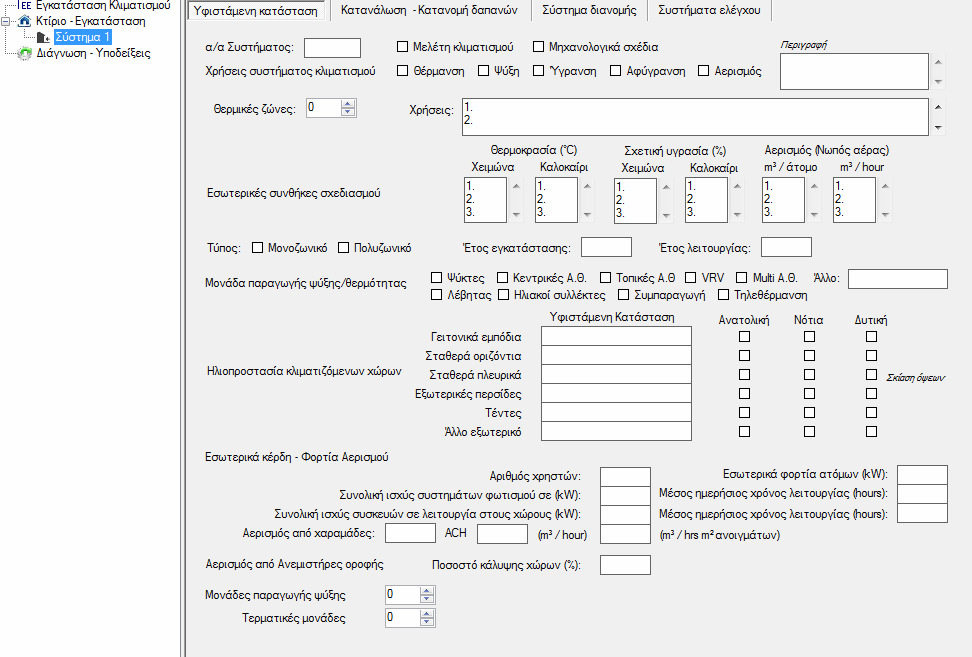Click the Χρήσεις list text area
972x657 pixels.
tap(695, 117)
